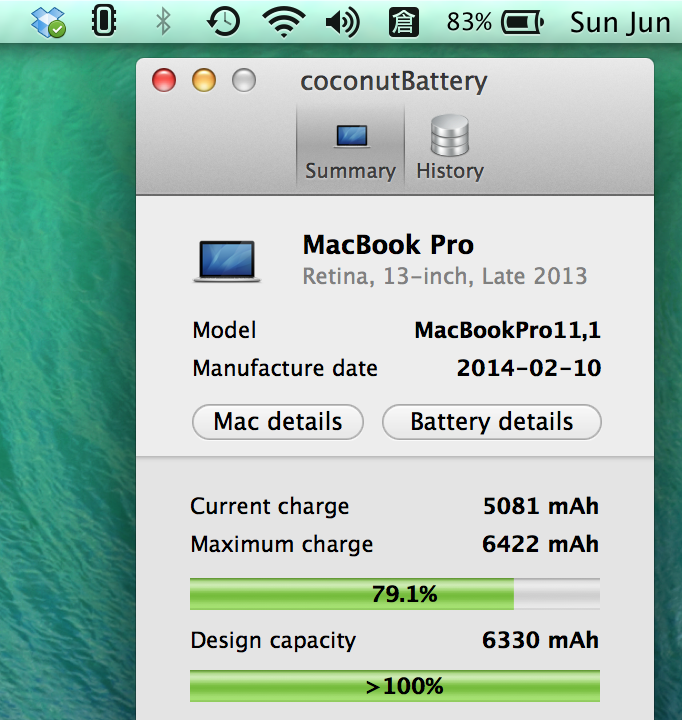Click the MacBookPro11,1 model value
The width and height of the screenshot is (682, 720).
[x=507, y=330]
